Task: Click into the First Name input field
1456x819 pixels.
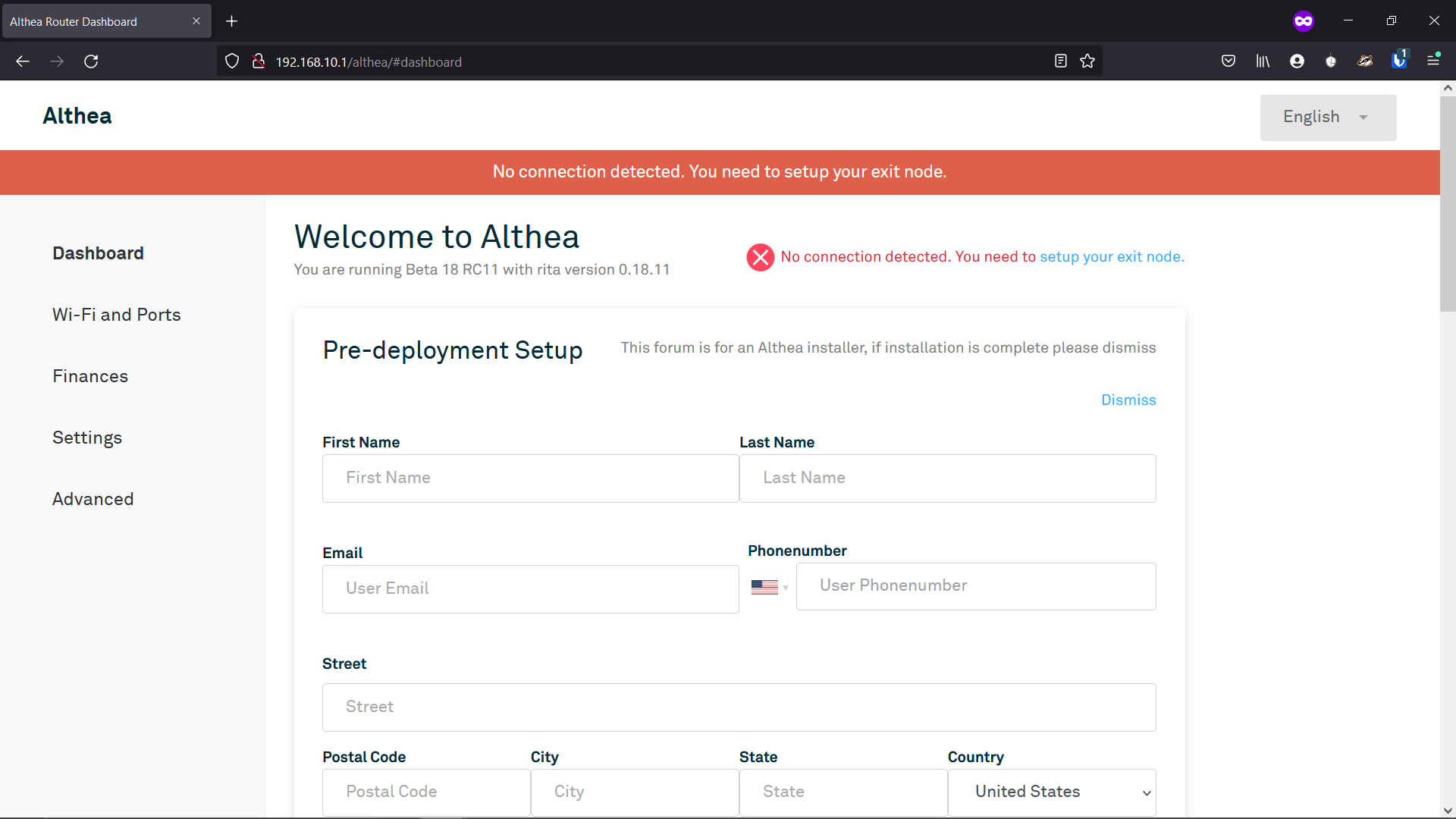Action: tap(530, 477)
